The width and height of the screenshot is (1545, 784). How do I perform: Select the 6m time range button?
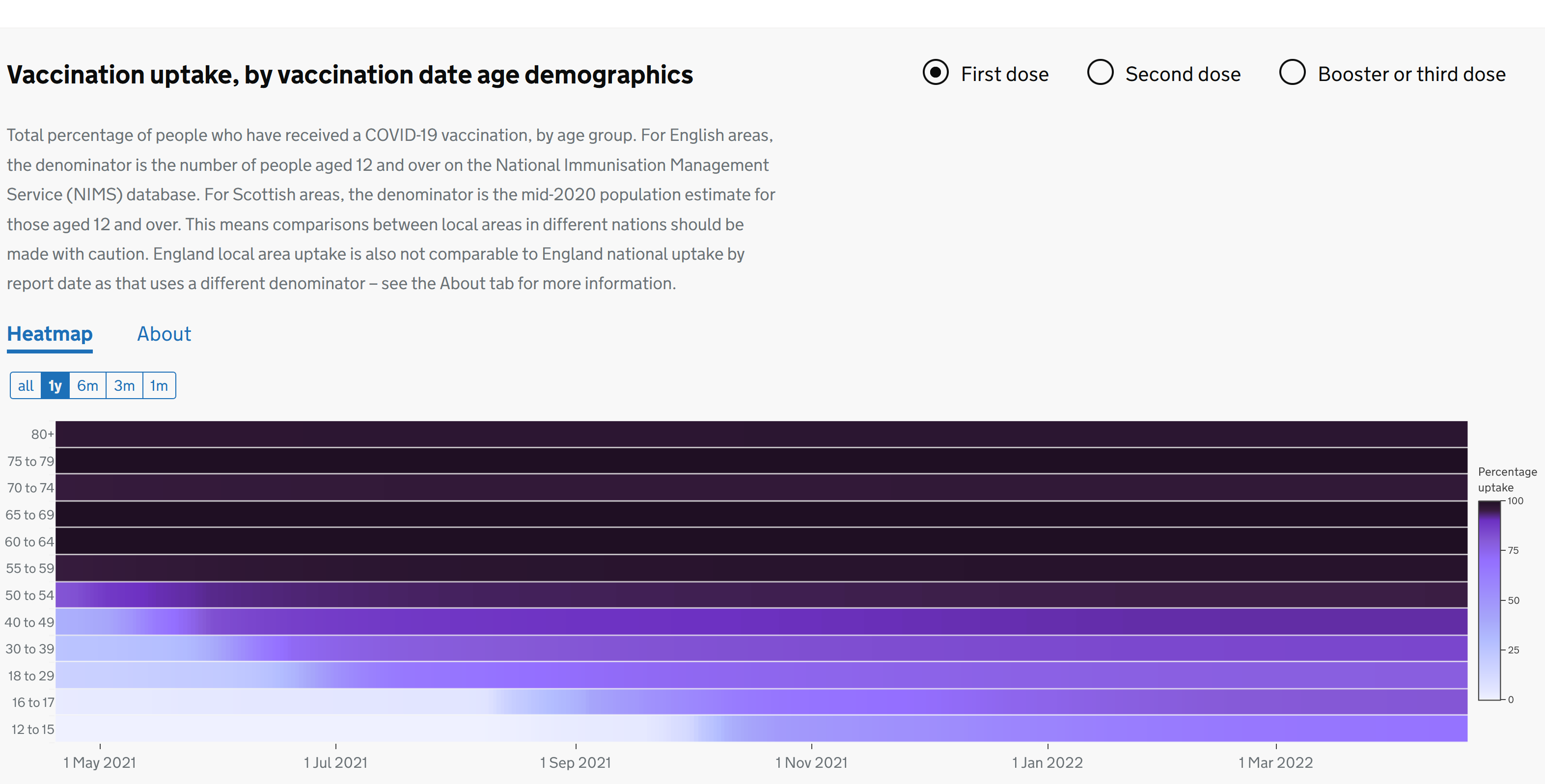[87, 385]
